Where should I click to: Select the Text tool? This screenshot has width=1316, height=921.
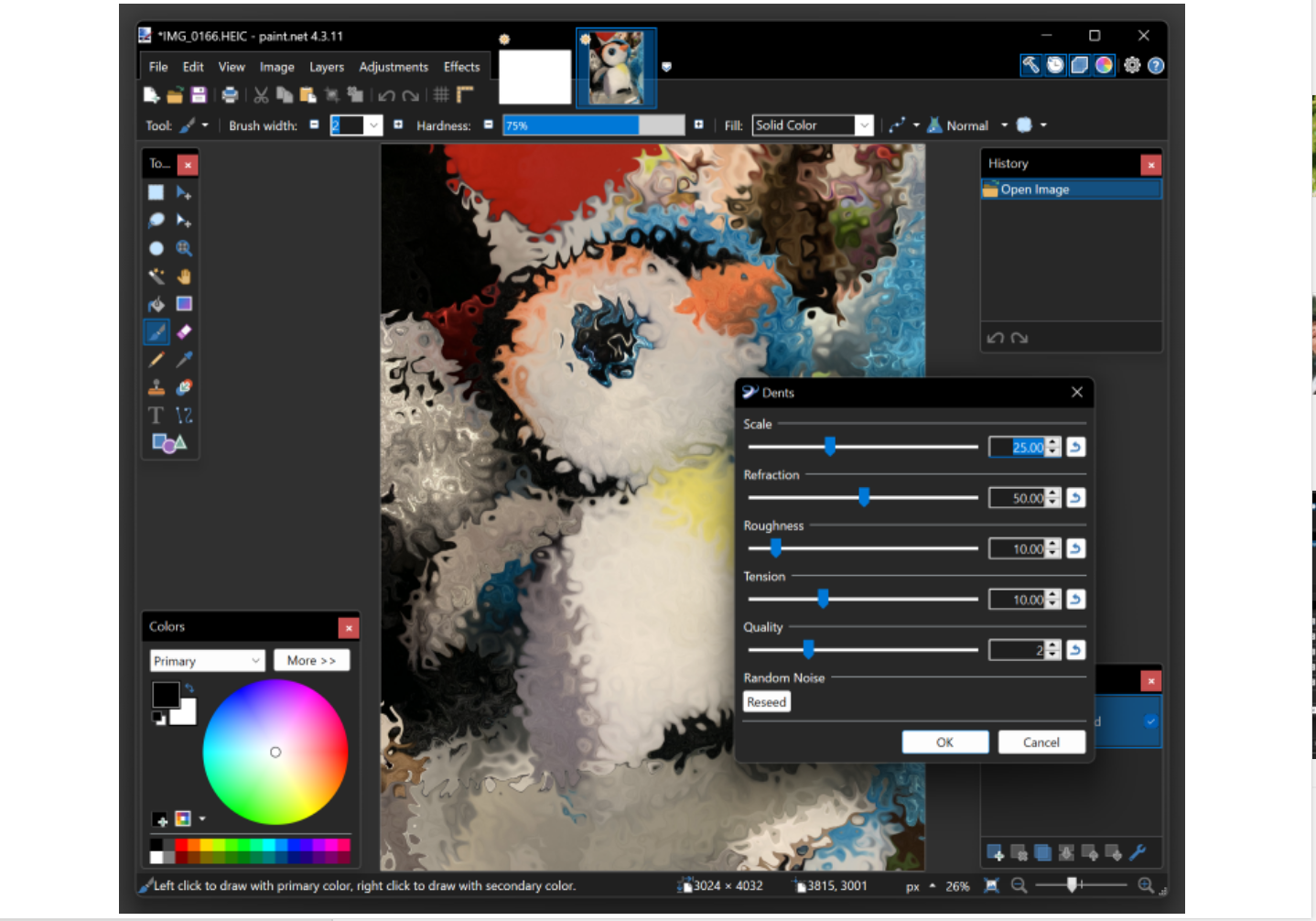coord(156,414)
